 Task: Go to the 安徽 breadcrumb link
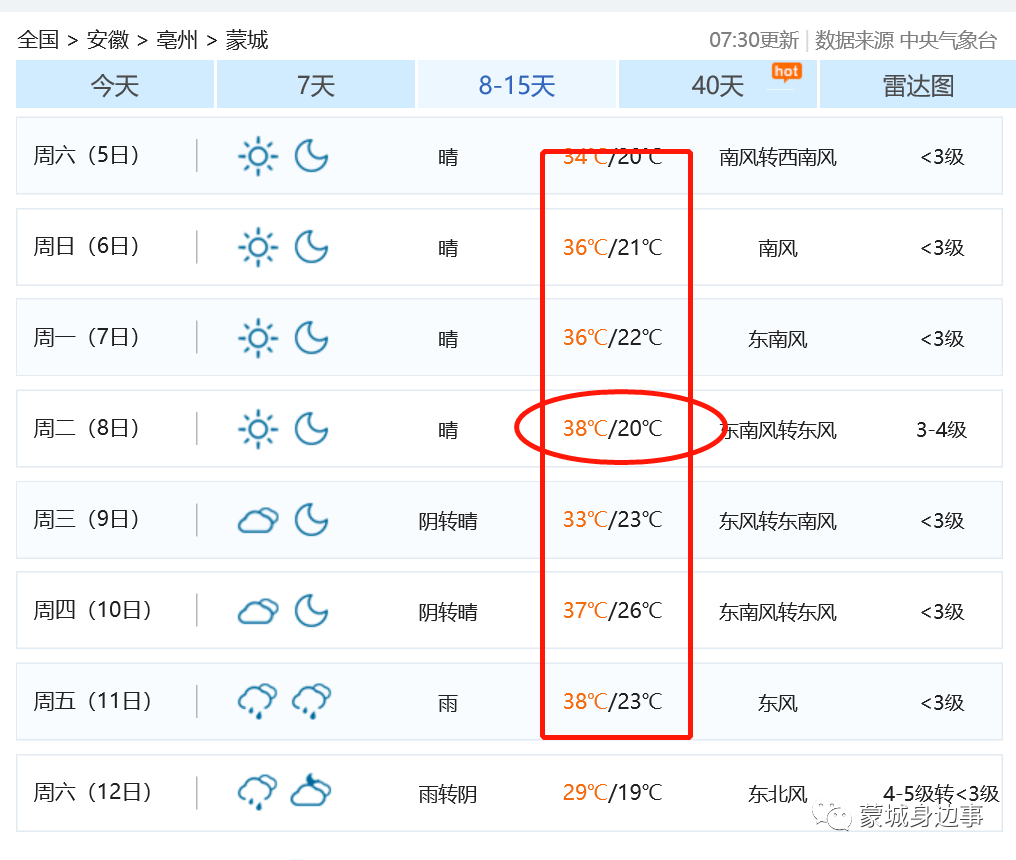tap(108, 40)
